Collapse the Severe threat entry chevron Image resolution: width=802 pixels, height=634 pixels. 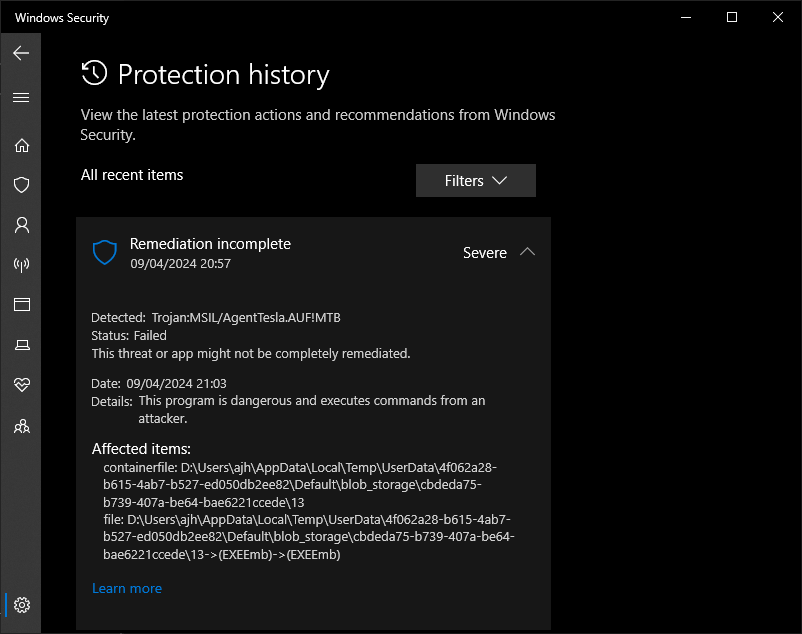click(527, 252)
